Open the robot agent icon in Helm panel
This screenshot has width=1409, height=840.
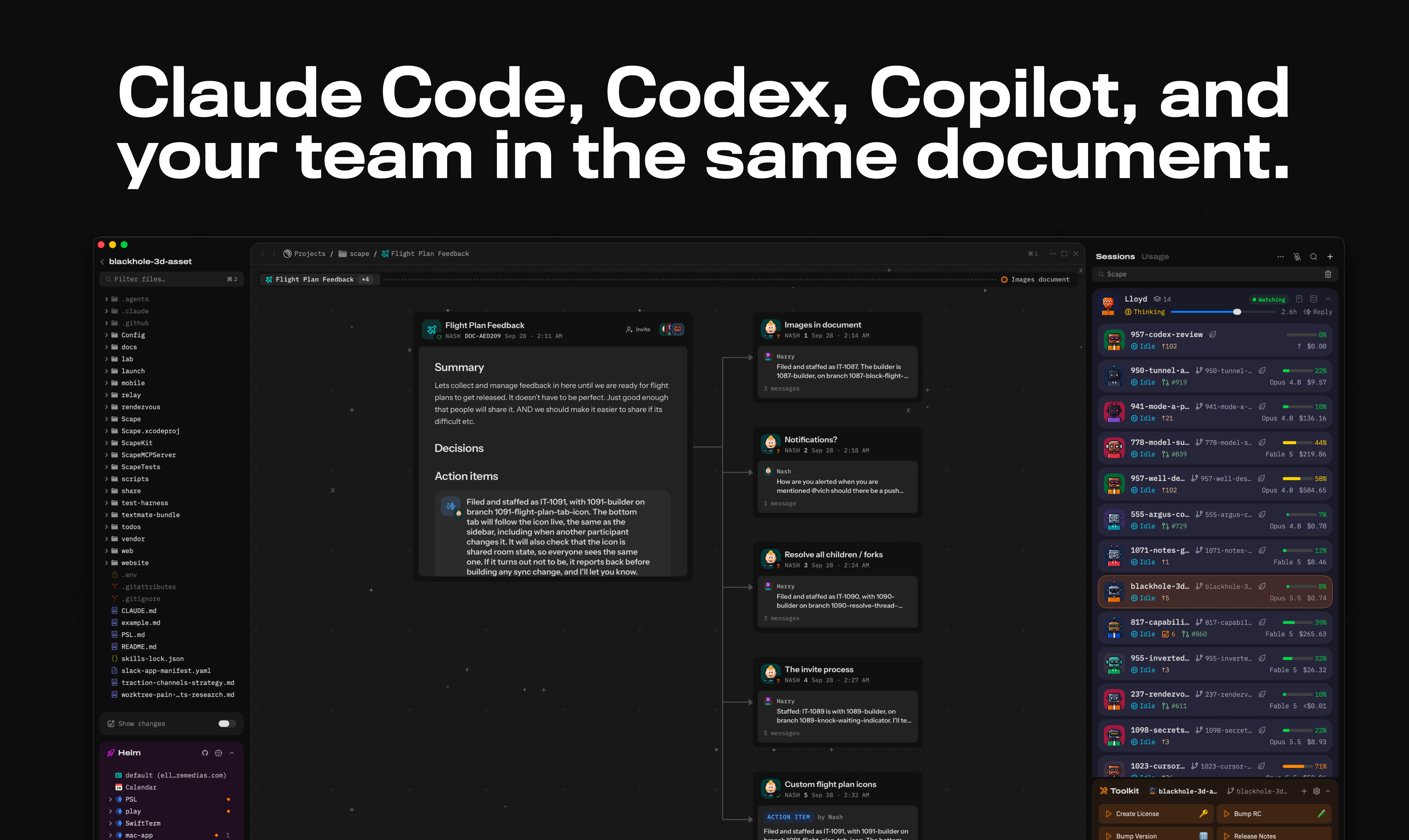(219, 753)
